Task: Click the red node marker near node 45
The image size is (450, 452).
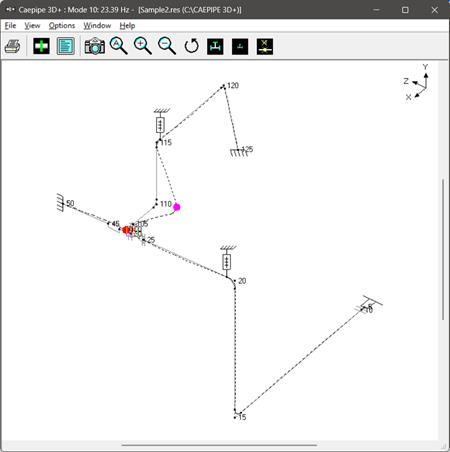Action: pyautogui.click(x=126, y=230)
